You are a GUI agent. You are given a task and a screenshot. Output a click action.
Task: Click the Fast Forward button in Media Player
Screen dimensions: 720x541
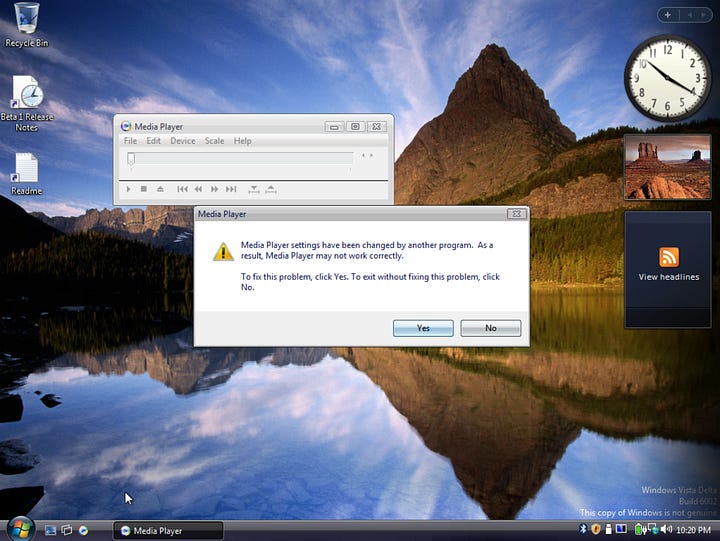(214, 189)
